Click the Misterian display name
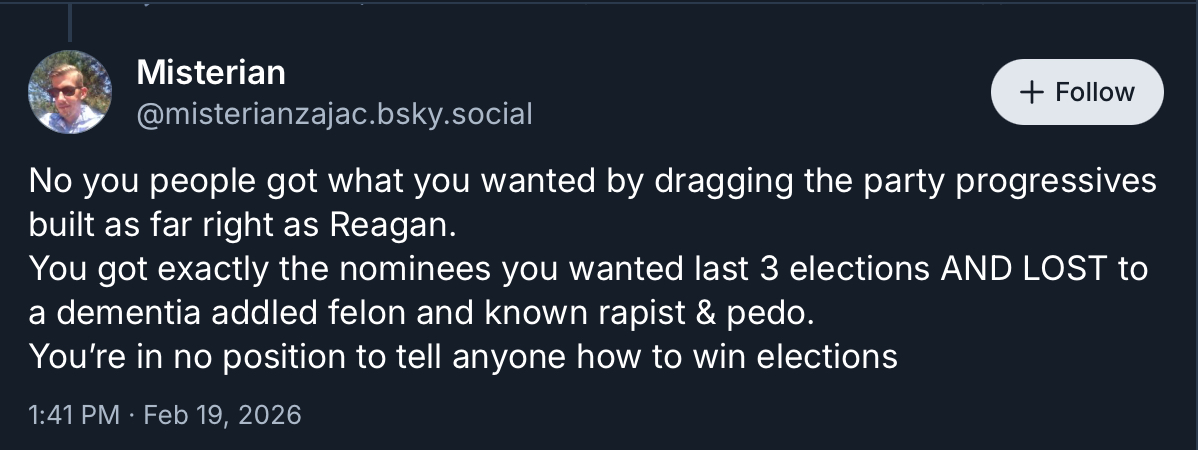 pyautogui.click(x=210, y=72)
